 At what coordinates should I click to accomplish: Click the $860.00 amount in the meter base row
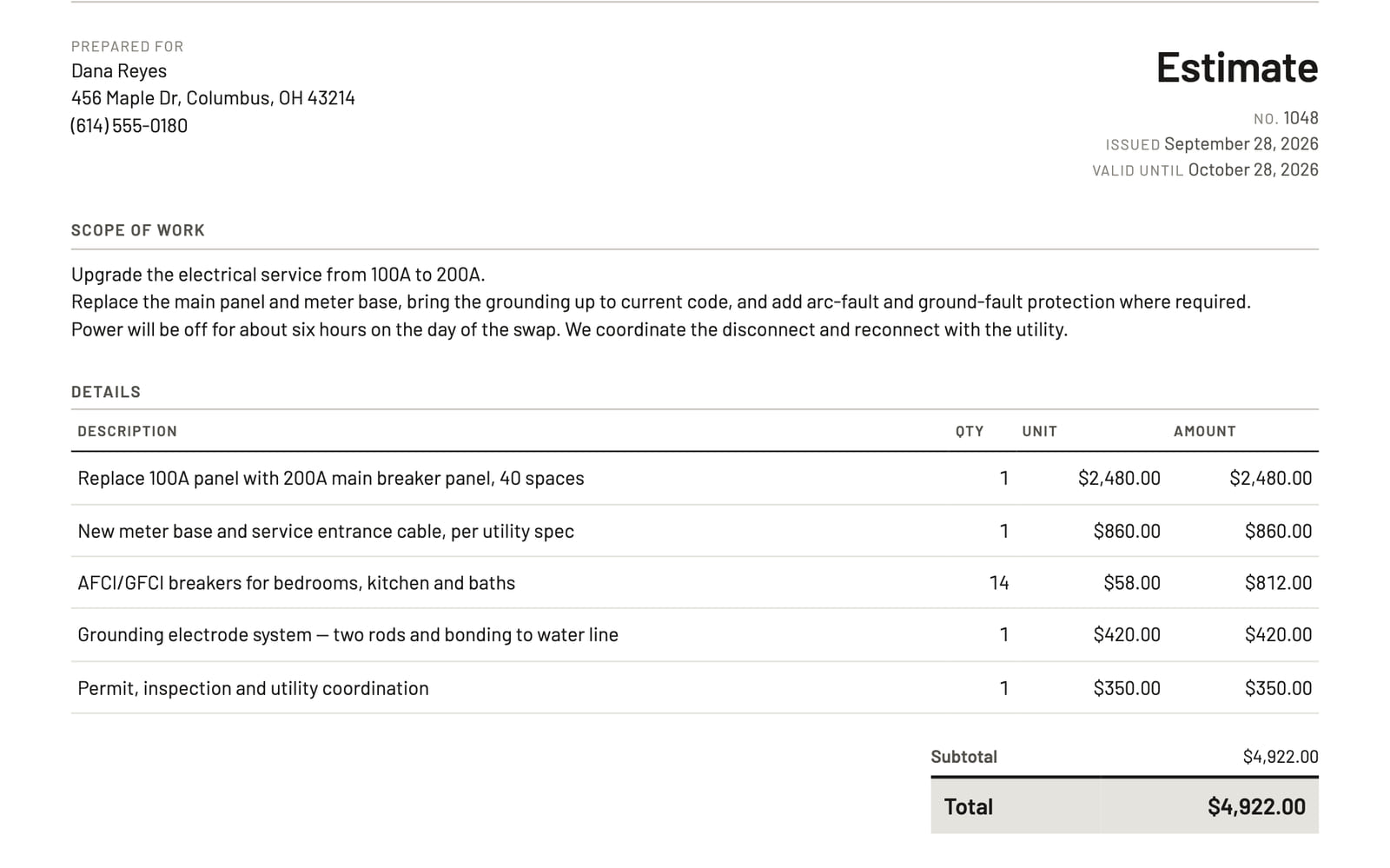(1278, 532)
